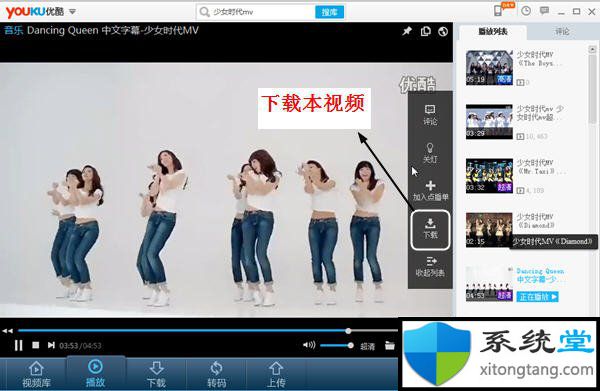Click the scrollbar up arrow in playlist
Image resolution: width=600 pixels, height=391 pixels.
592,49
